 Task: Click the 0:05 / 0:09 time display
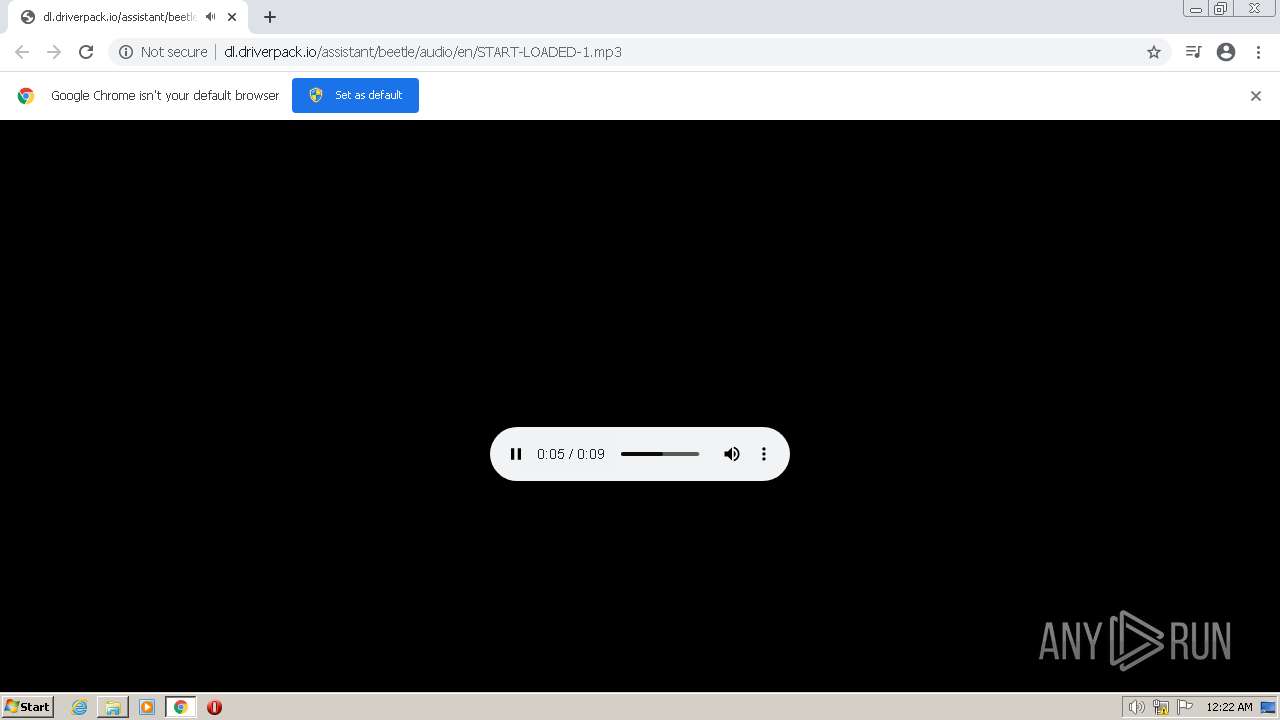coord(571,454)
